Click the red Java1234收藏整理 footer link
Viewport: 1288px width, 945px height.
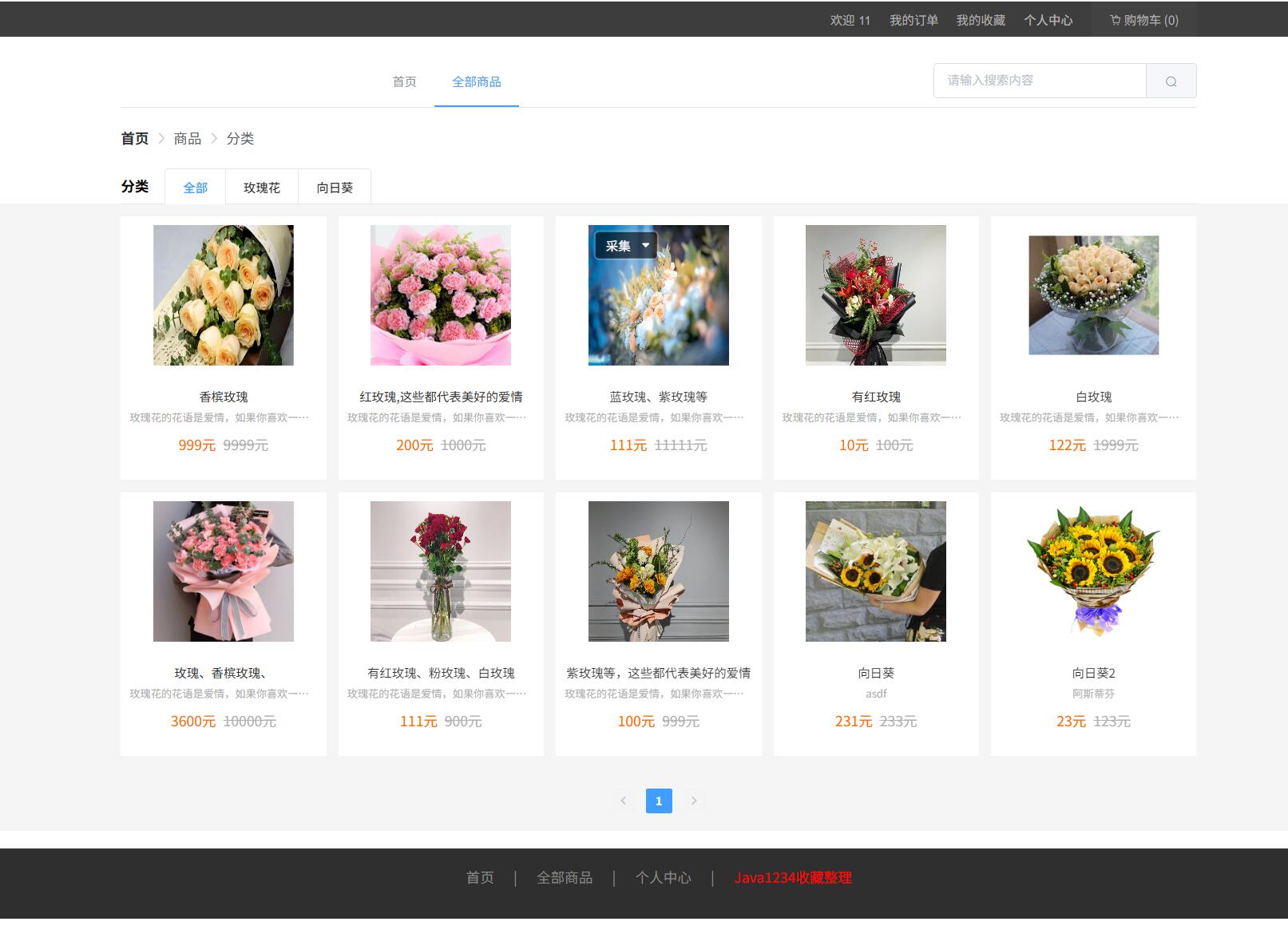[x=793, y=878]
